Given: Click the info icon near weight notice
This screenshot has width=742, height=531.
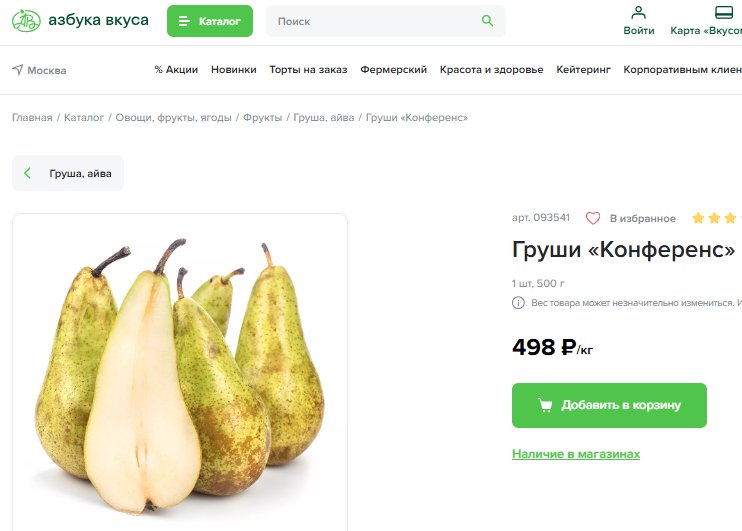Looking at the screenshot, I should click(x=518, y=302).
